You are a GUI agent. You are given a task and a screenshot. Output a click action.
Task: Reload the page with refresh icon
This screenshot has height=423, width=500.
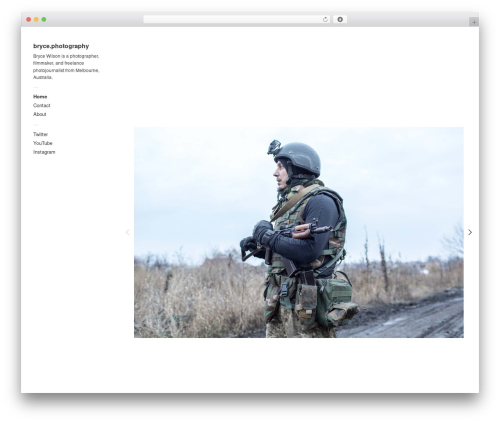click(x=325, y=19)
